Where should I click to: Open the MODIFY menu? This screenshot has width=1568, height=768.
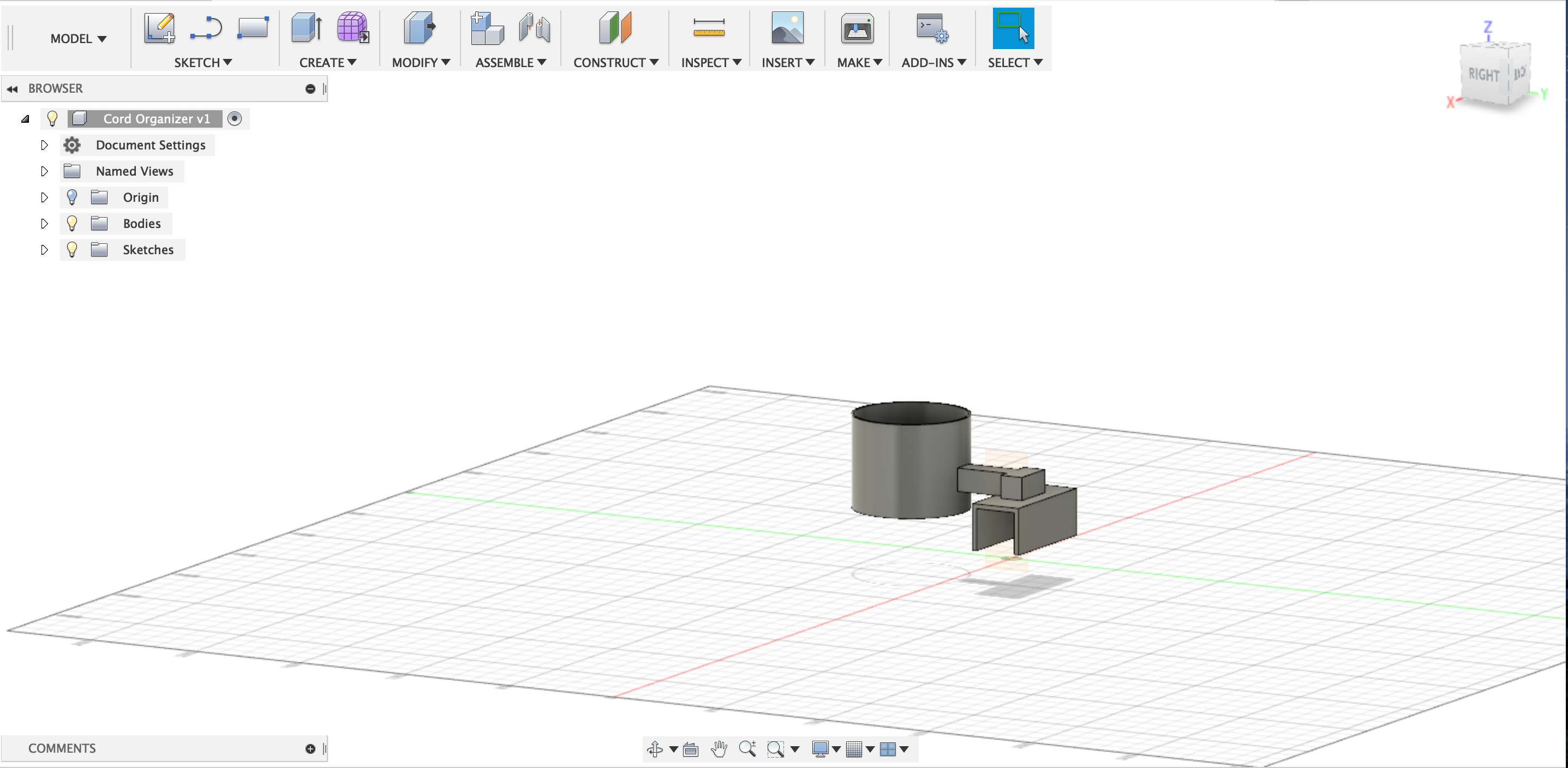(x=420, y=63)
